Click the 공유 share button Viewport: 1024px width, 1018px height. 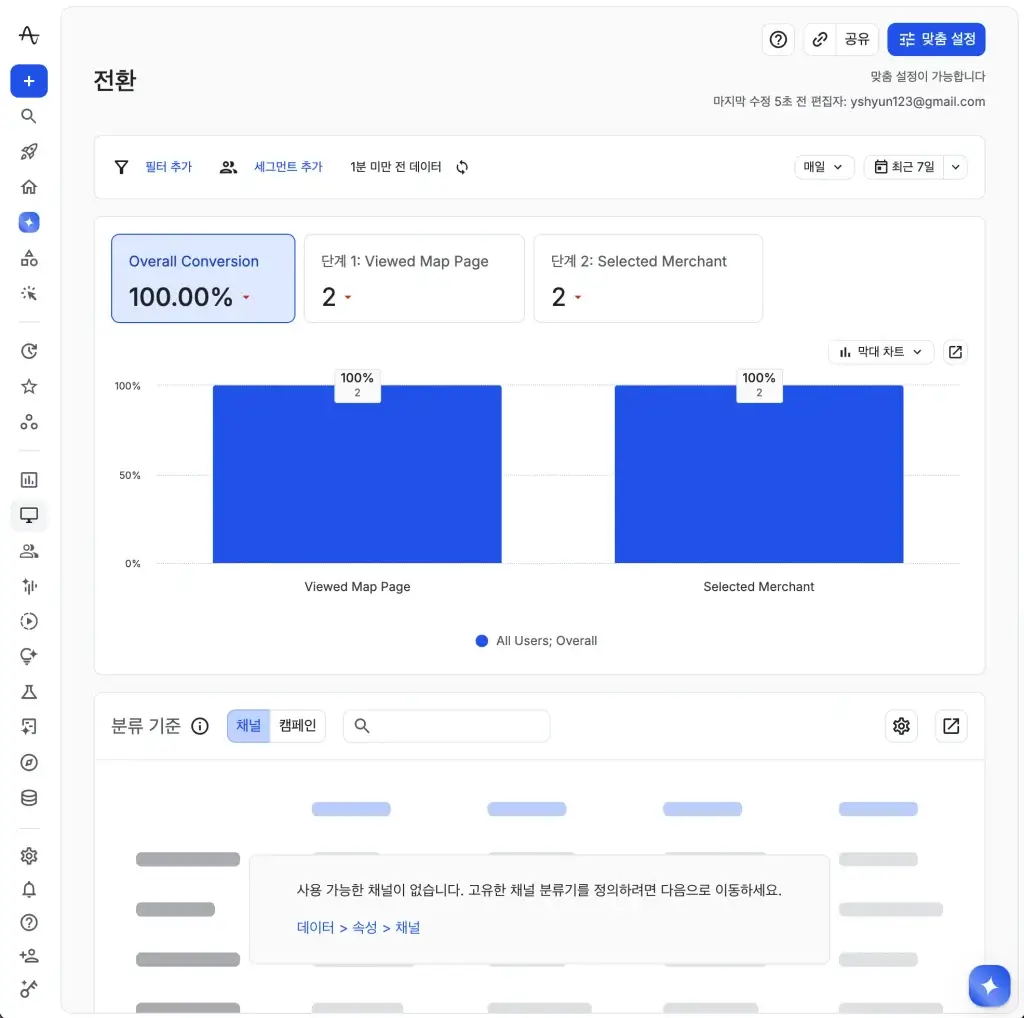click(857, 40)
